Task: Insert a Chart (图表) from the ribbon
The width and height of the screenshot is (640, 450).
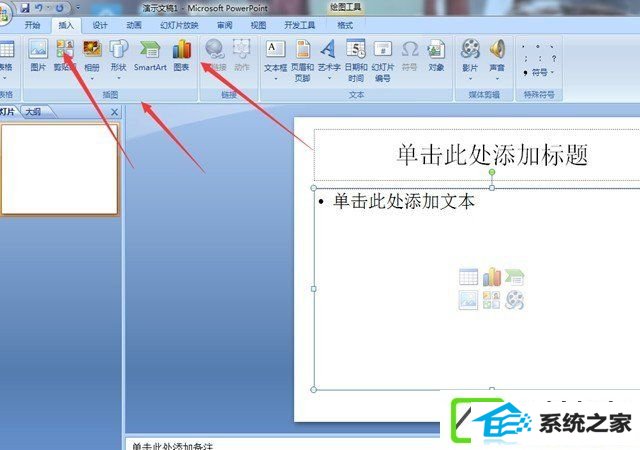Action: pos(182,55)
